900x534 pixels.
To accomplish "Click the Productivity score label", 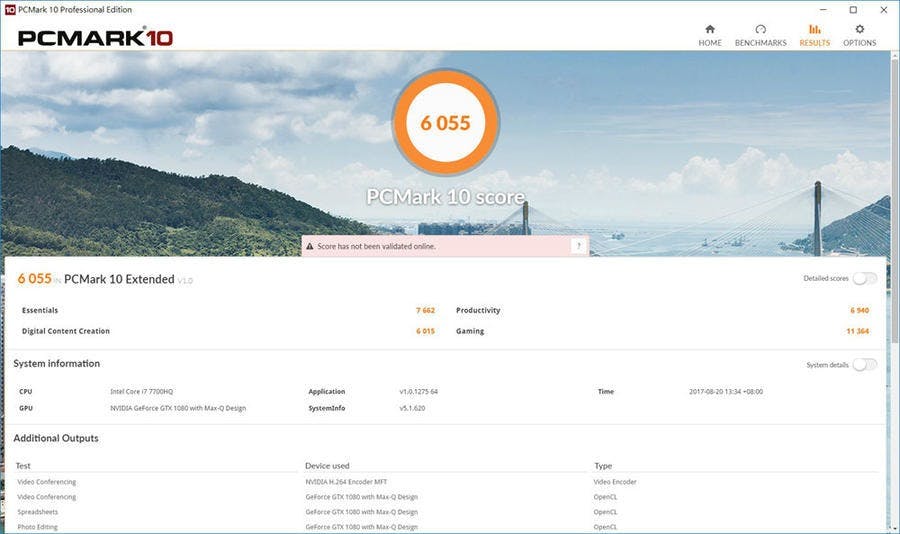I will pos(478,311).
